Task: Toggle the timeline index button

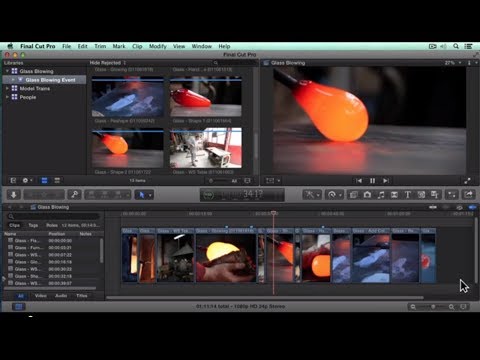Action: pos(19,306)
